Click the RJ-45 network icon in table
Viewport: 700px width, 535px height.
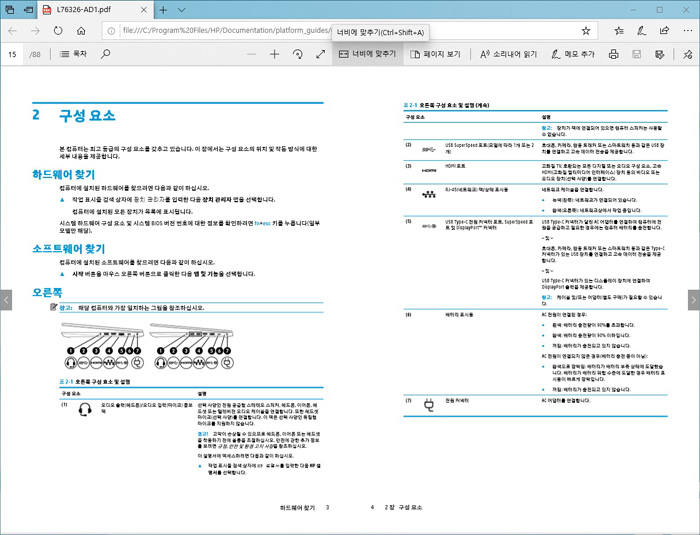(x=429, y=194)
